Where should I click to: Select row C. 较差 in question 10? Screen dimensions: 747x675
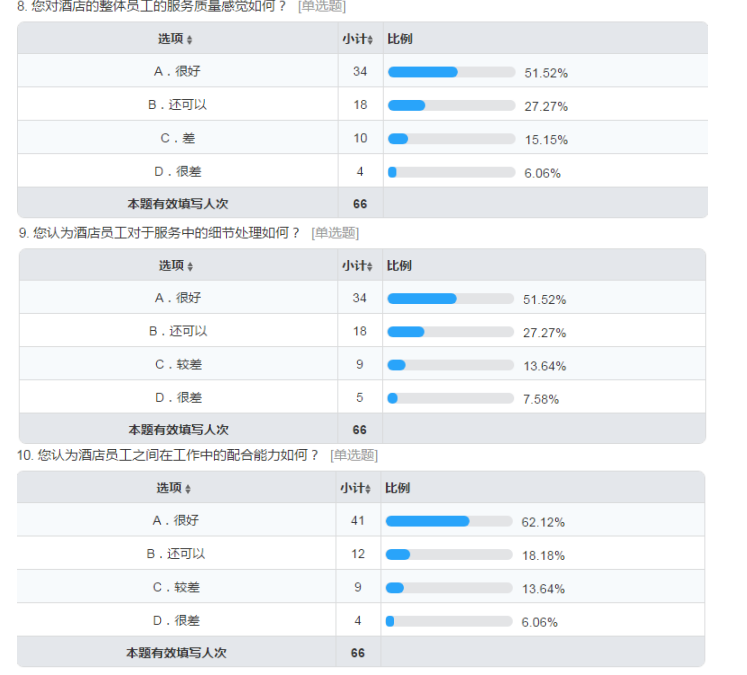coord(361,587)
